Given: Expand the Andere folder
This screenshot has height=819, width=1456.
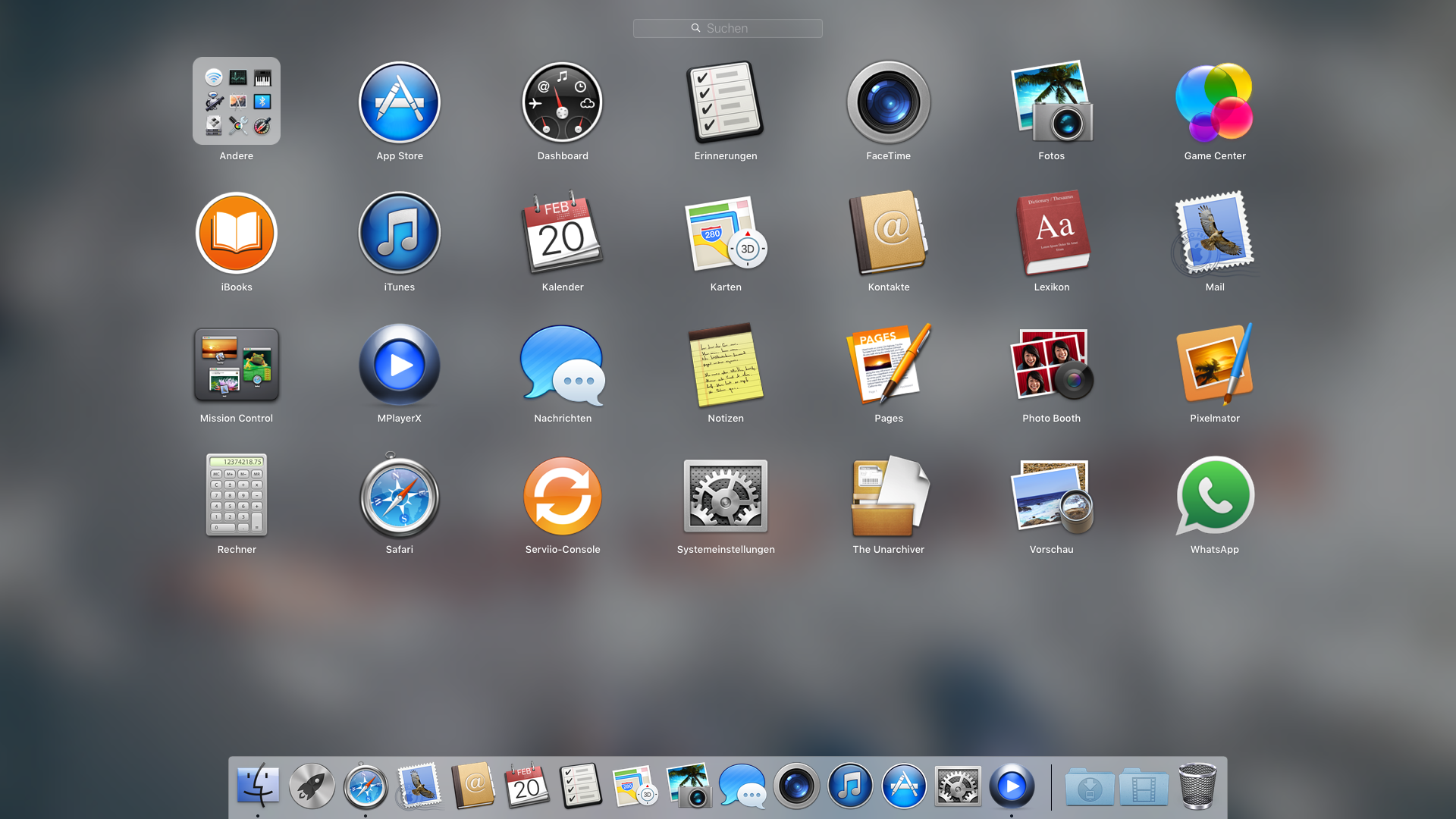Looking at the screenshot, I should click(x=236, y=101).
